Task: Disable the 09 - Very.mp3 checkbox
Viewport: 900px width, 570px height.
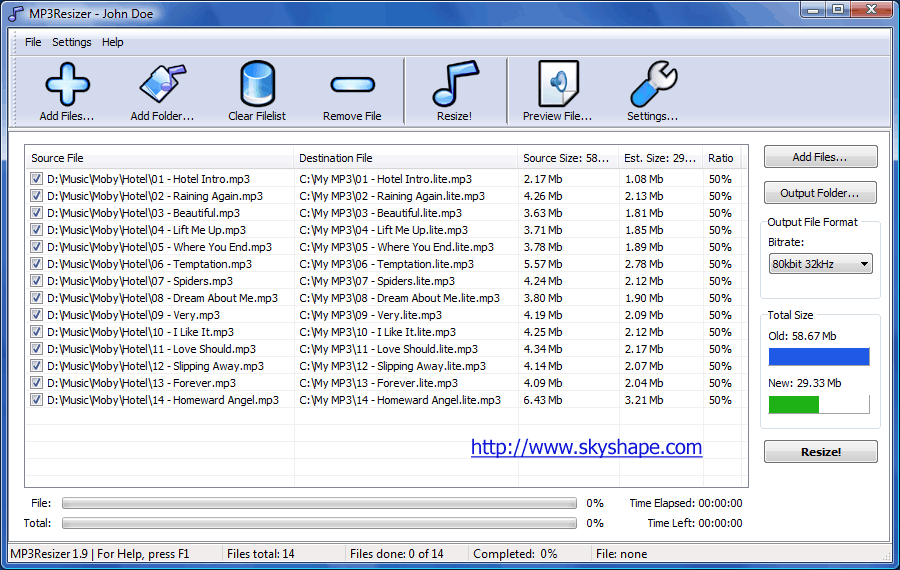Action: (x=36, y=315)
